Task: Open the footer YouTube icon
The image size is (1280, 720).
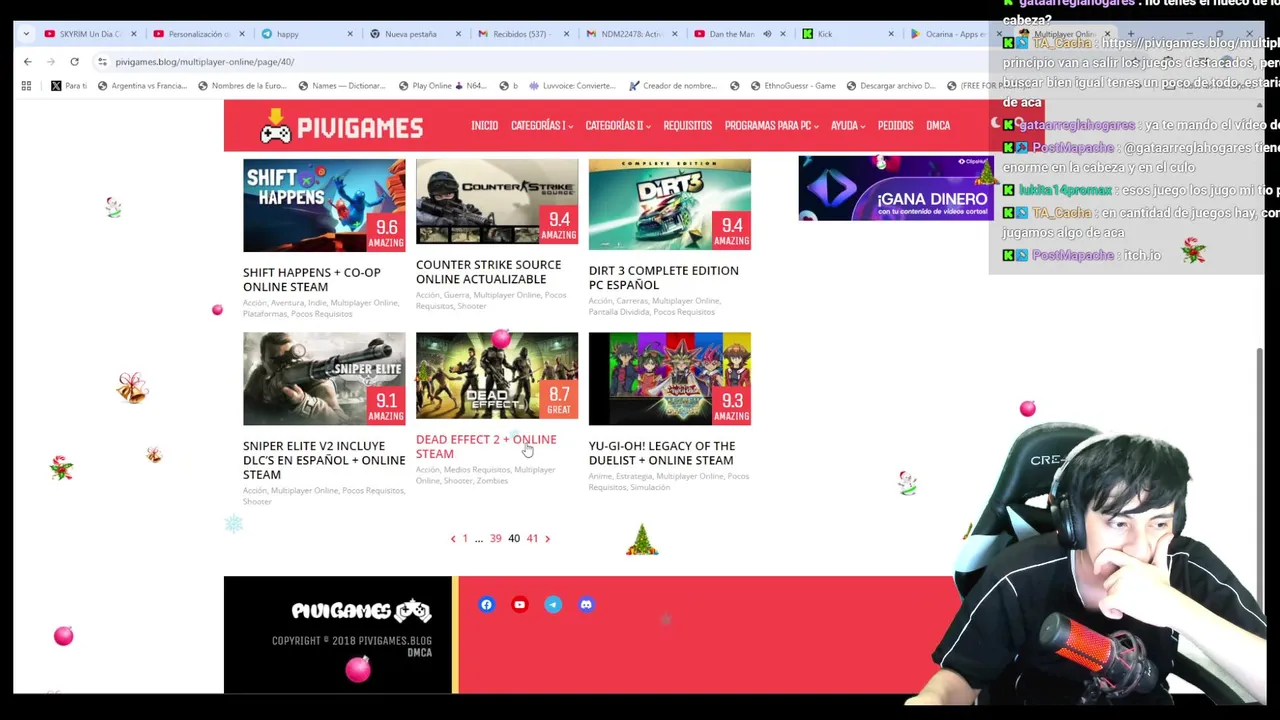Action: coord(519,605)
